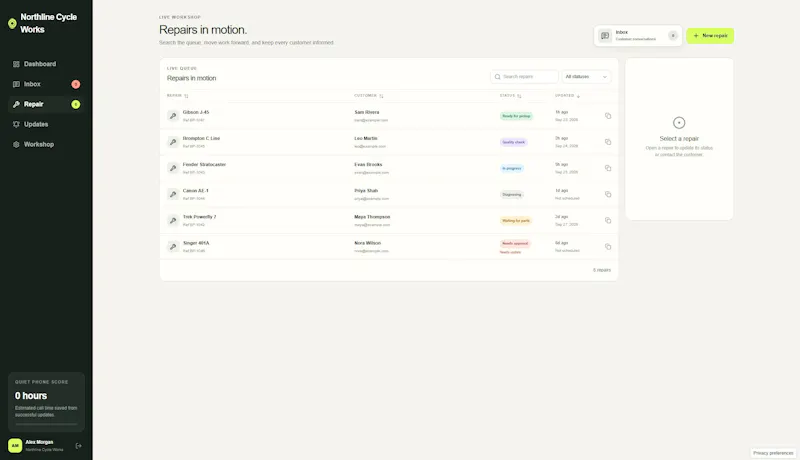Copy icon on the Canon AE-1 row

(608, 194)
